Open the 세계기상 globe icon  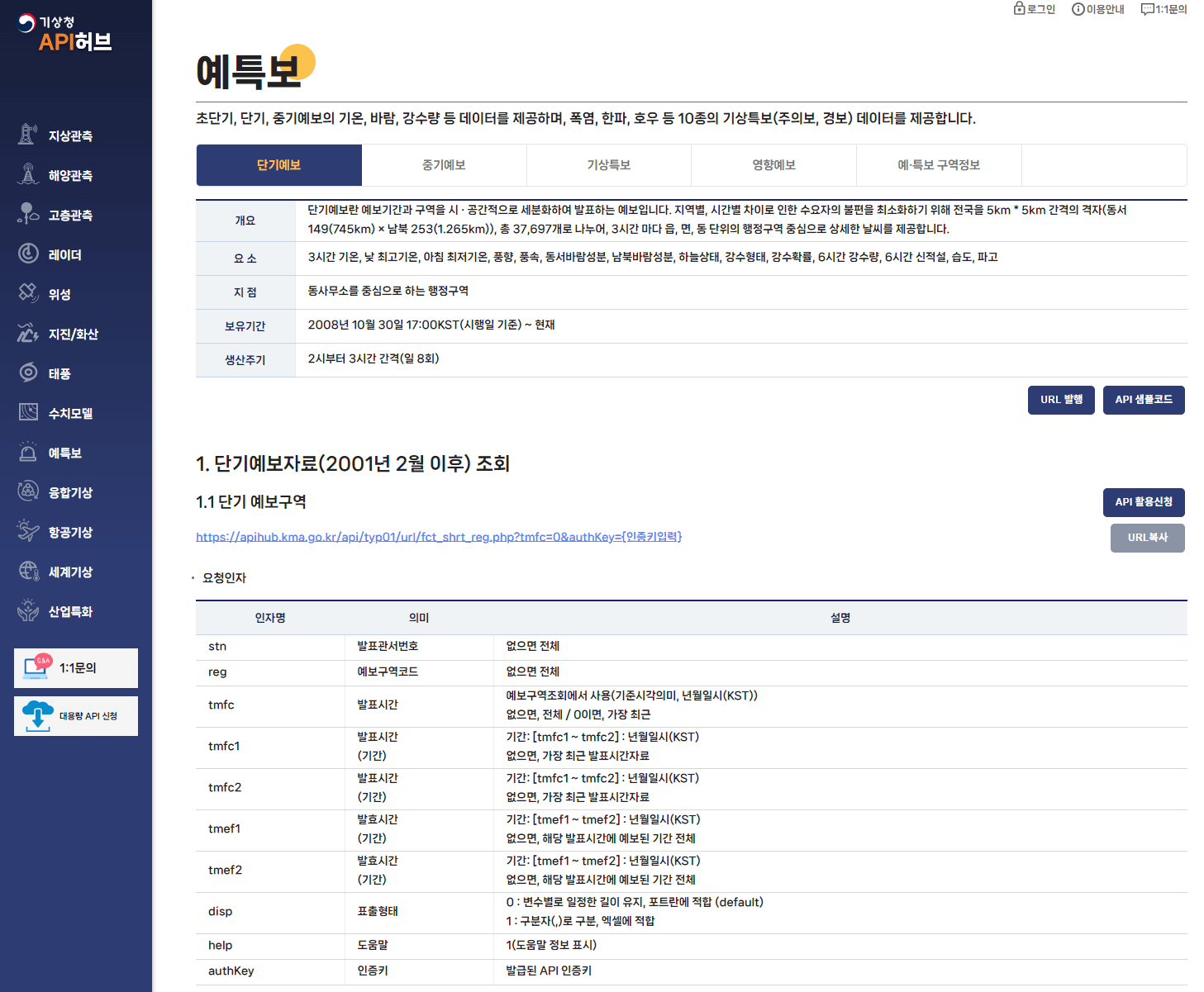(28, 570)
